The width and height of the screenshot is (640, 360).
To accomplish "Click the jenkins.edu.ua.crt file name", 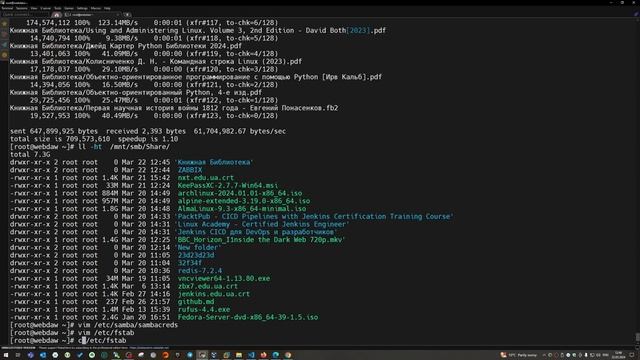I will (x=214, y=294).
